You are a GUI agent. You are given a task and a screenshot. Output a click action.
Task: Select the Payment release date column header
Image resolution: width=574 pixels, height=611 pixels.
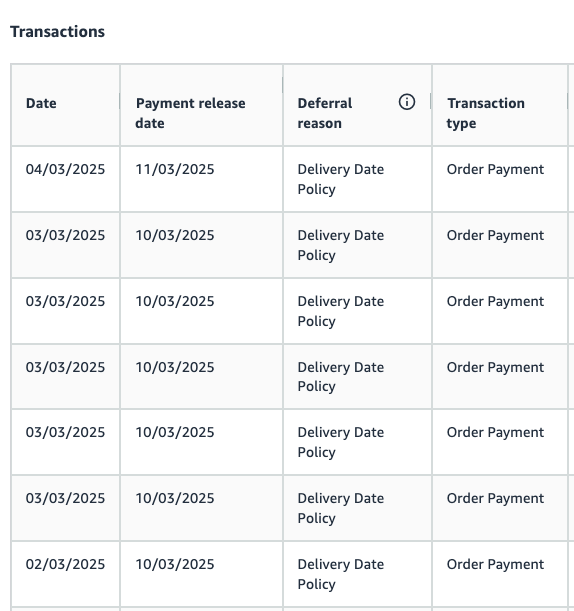pyautogui.click(x=190, y=113)
